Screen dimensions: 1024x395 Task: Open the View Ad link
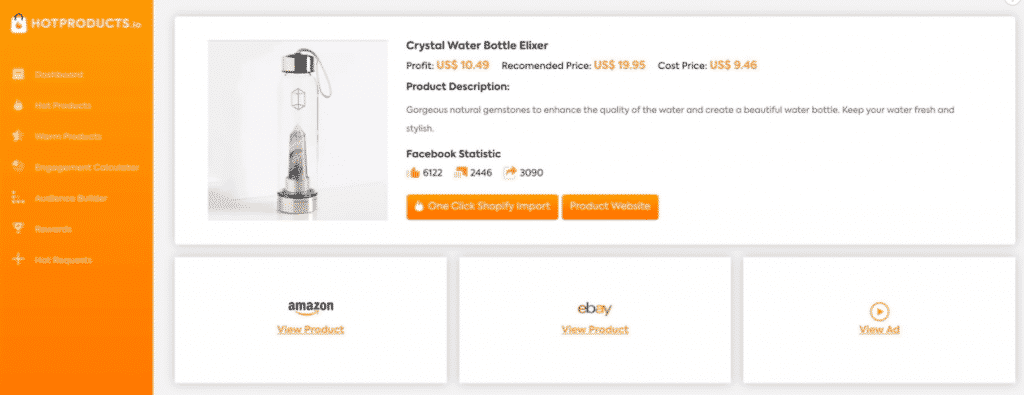pos(879,330)
